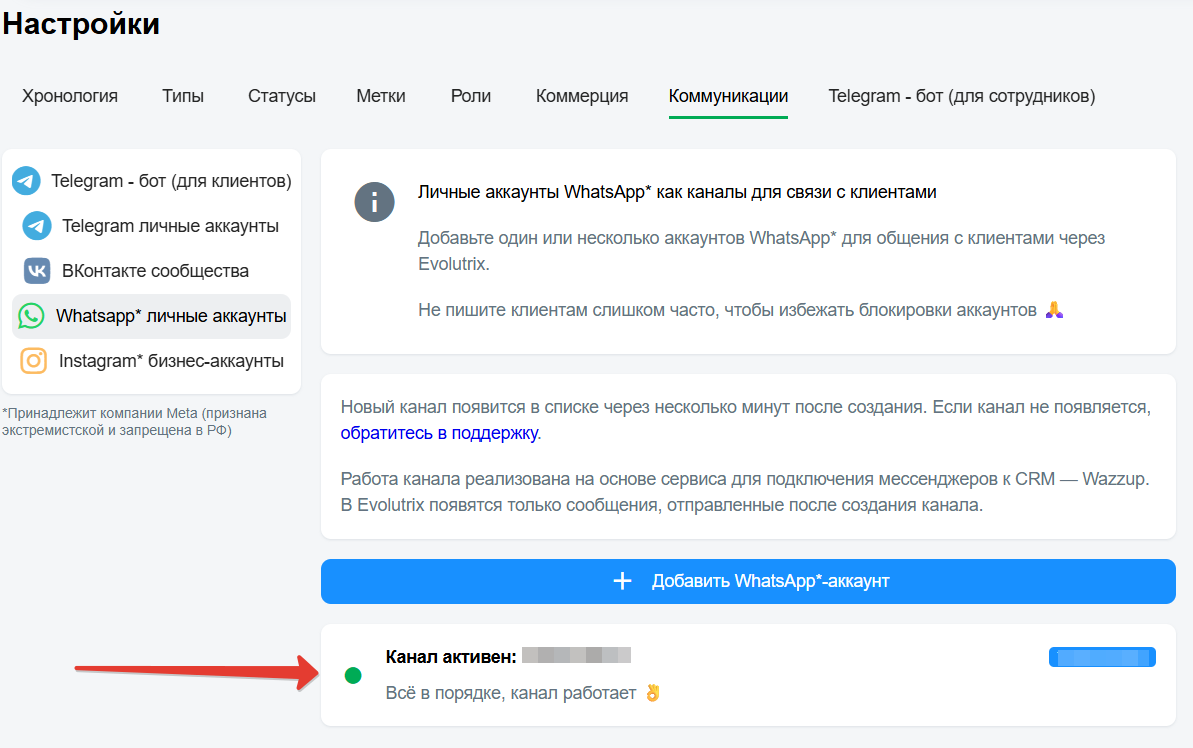Click the praying hands emoji

pyautogui.click(x=1054, y=310)
